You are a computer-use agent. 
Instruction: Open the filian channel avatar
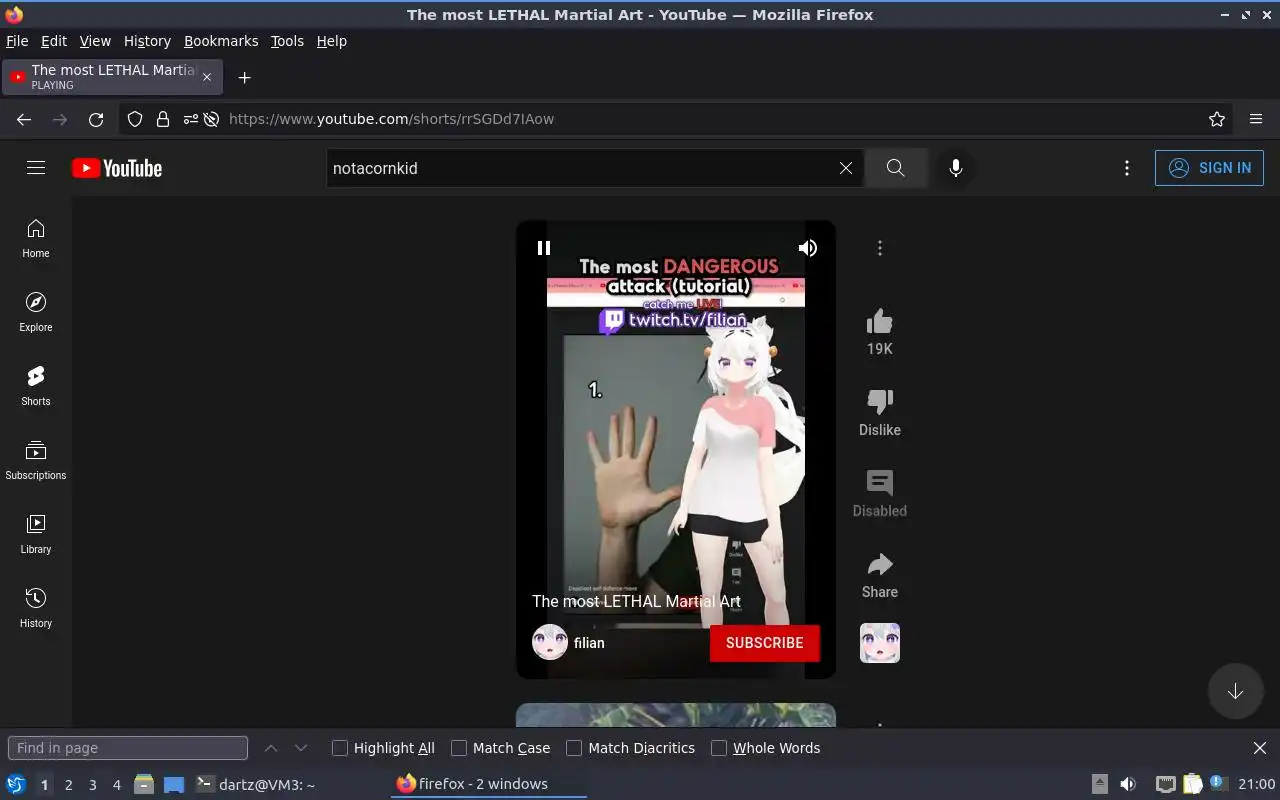(550, 642)
